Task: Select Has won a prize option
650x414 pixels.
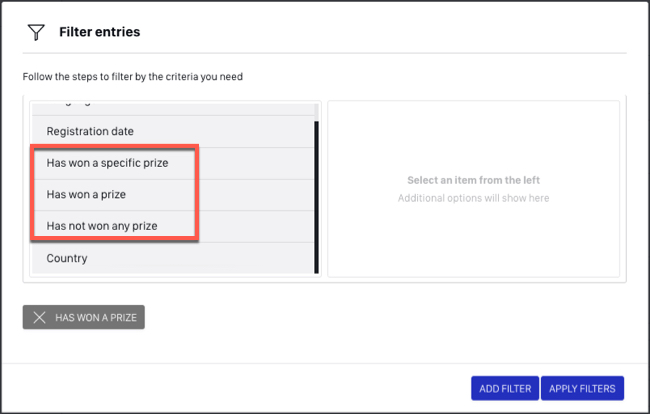Action: [x=173, y=195]
